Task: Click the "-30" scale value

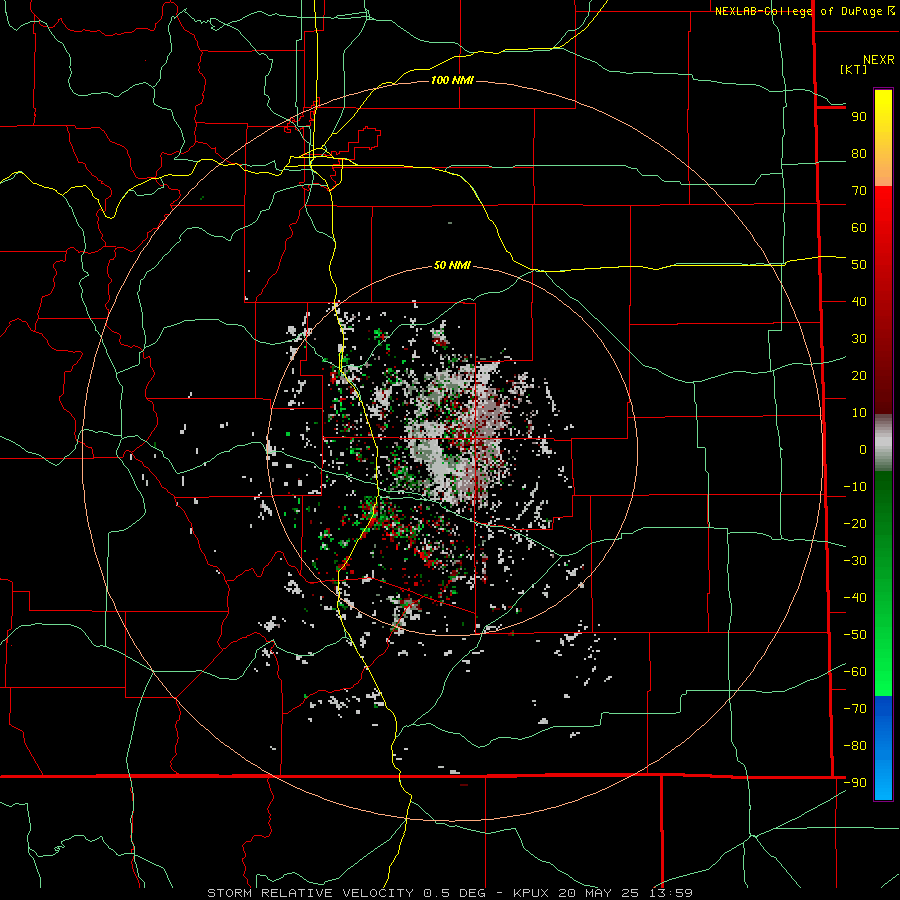Action: (855, 561)
